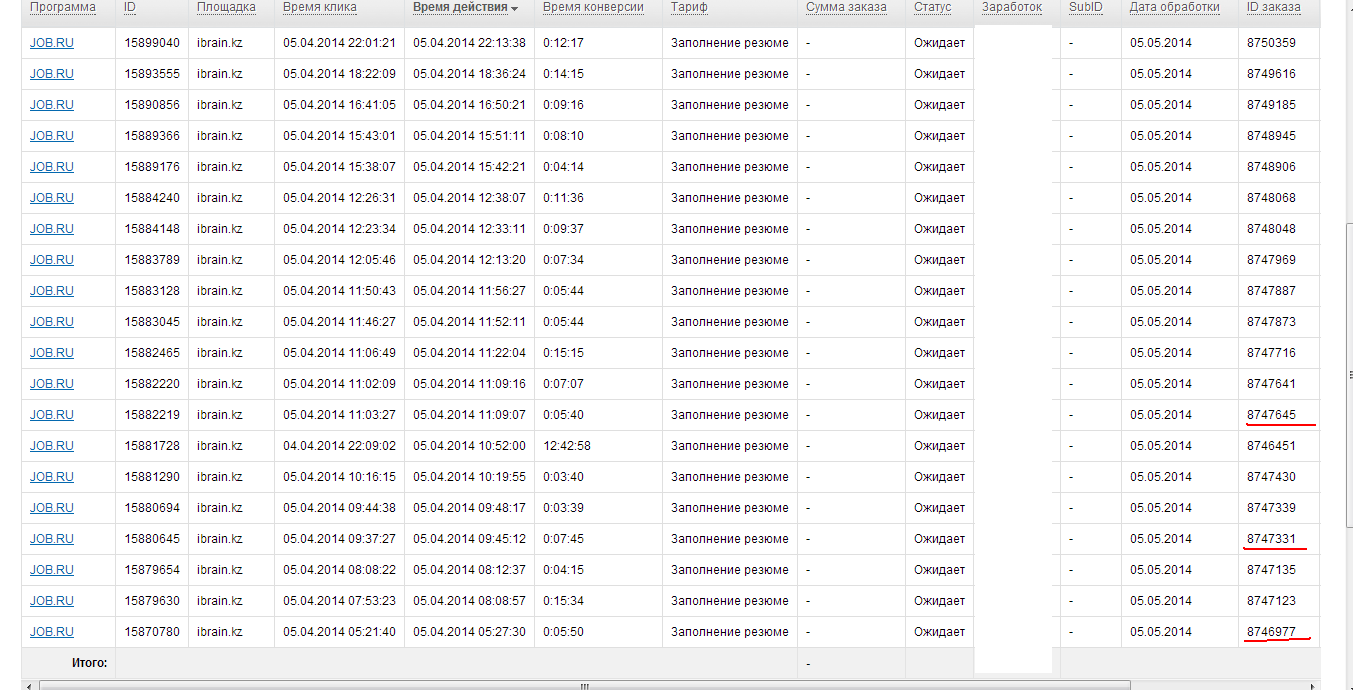Viewport: 1353px width, 690px height.
Task: Select order ID cell 8750359
Action: [x=1271, y=43]
